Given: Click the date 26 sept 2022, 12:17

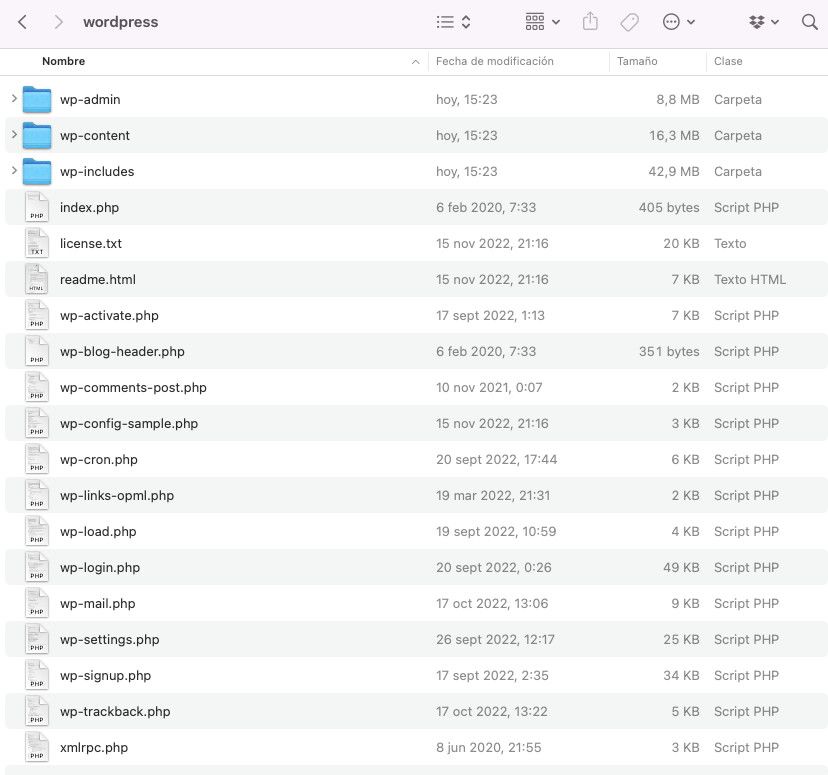Looking at the screenshot, I should point(495,640).
